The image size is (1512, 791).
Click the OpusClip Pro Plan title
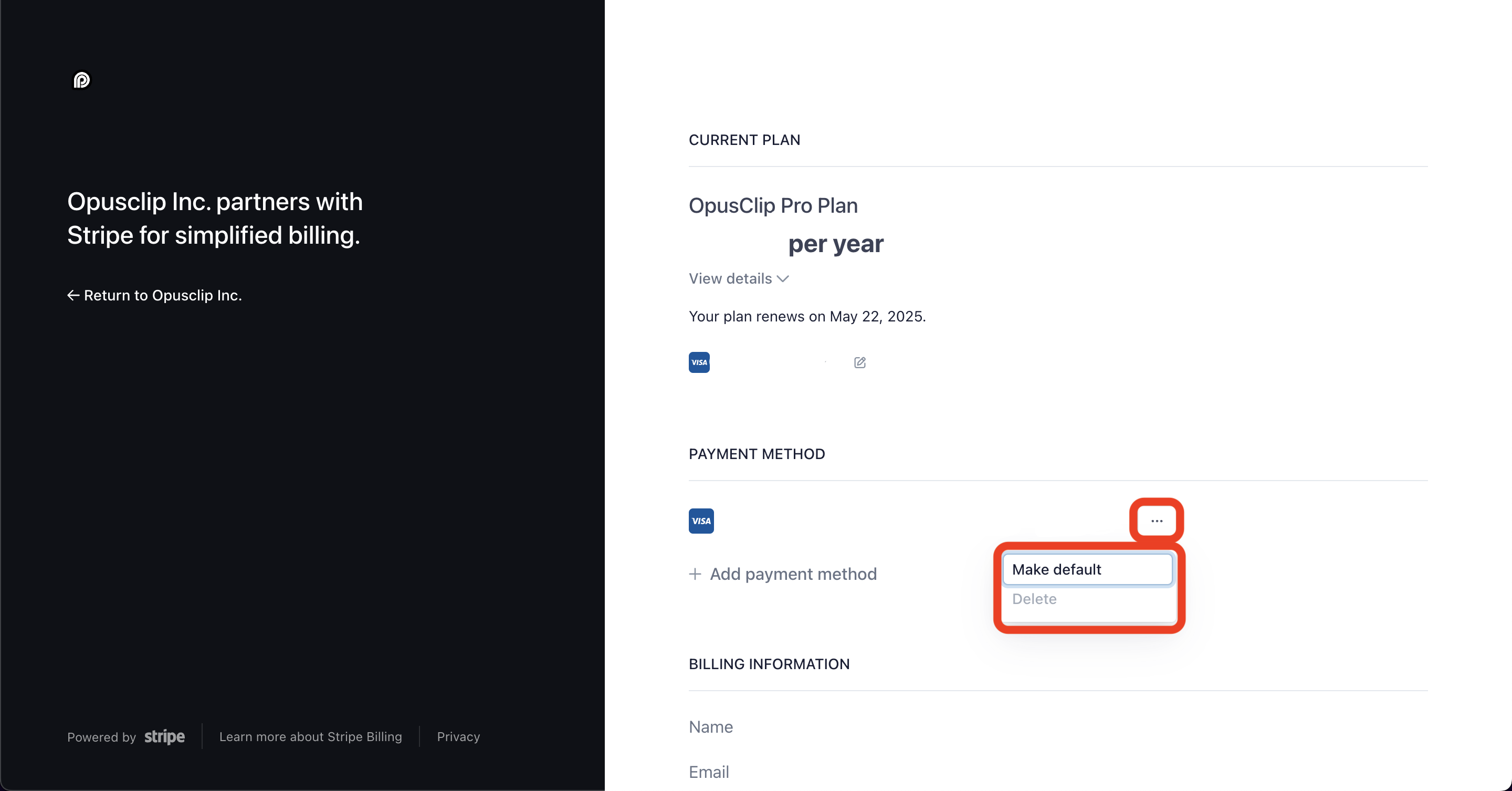pyautogui.click(x=773, y=205)
